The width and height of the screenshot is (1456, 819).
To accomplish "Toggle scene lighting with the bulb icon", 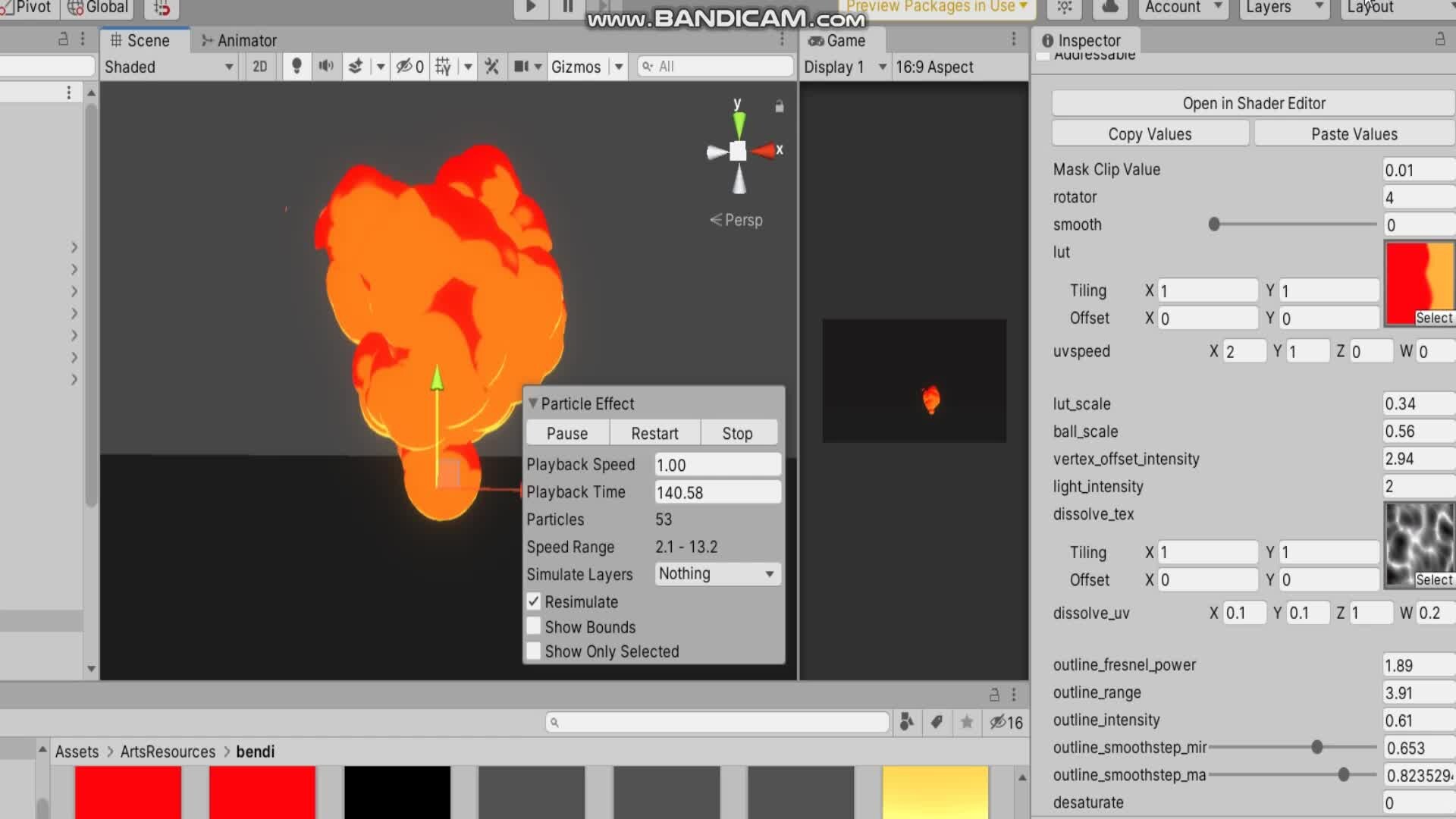I will tap(297, 67).
